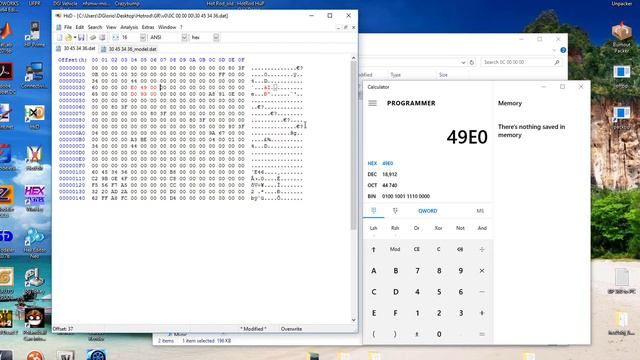Click the Xor key in Calculator

click(x=438, y=228)
